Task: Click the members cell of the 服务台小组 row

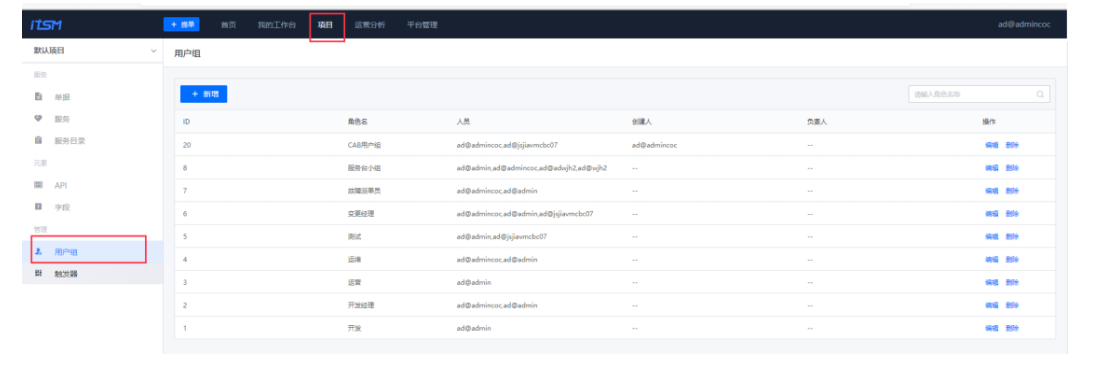Action: click(x=531, y=168)
